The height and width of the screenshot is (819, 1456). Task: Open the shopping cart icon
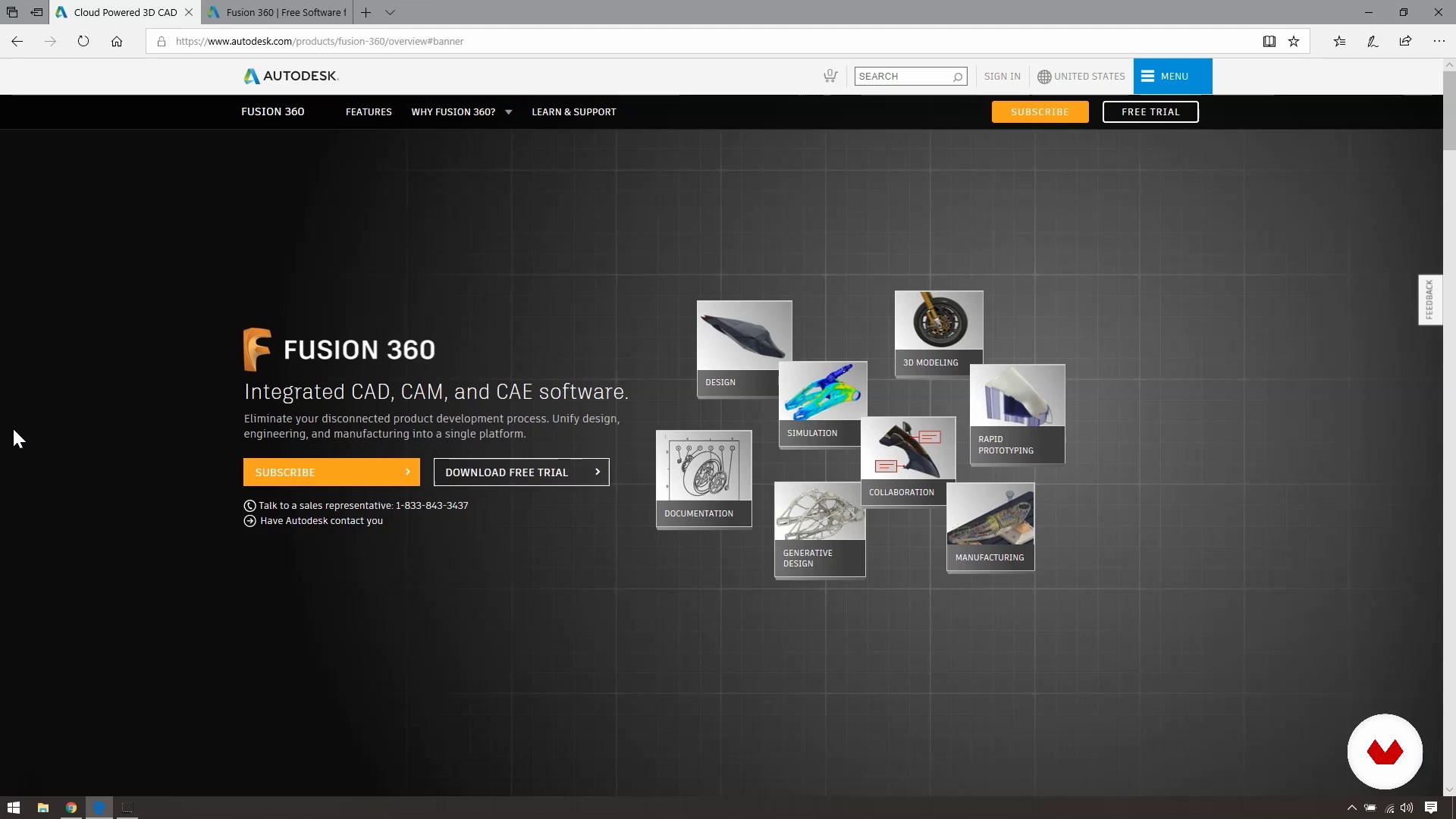coord(830,76)
